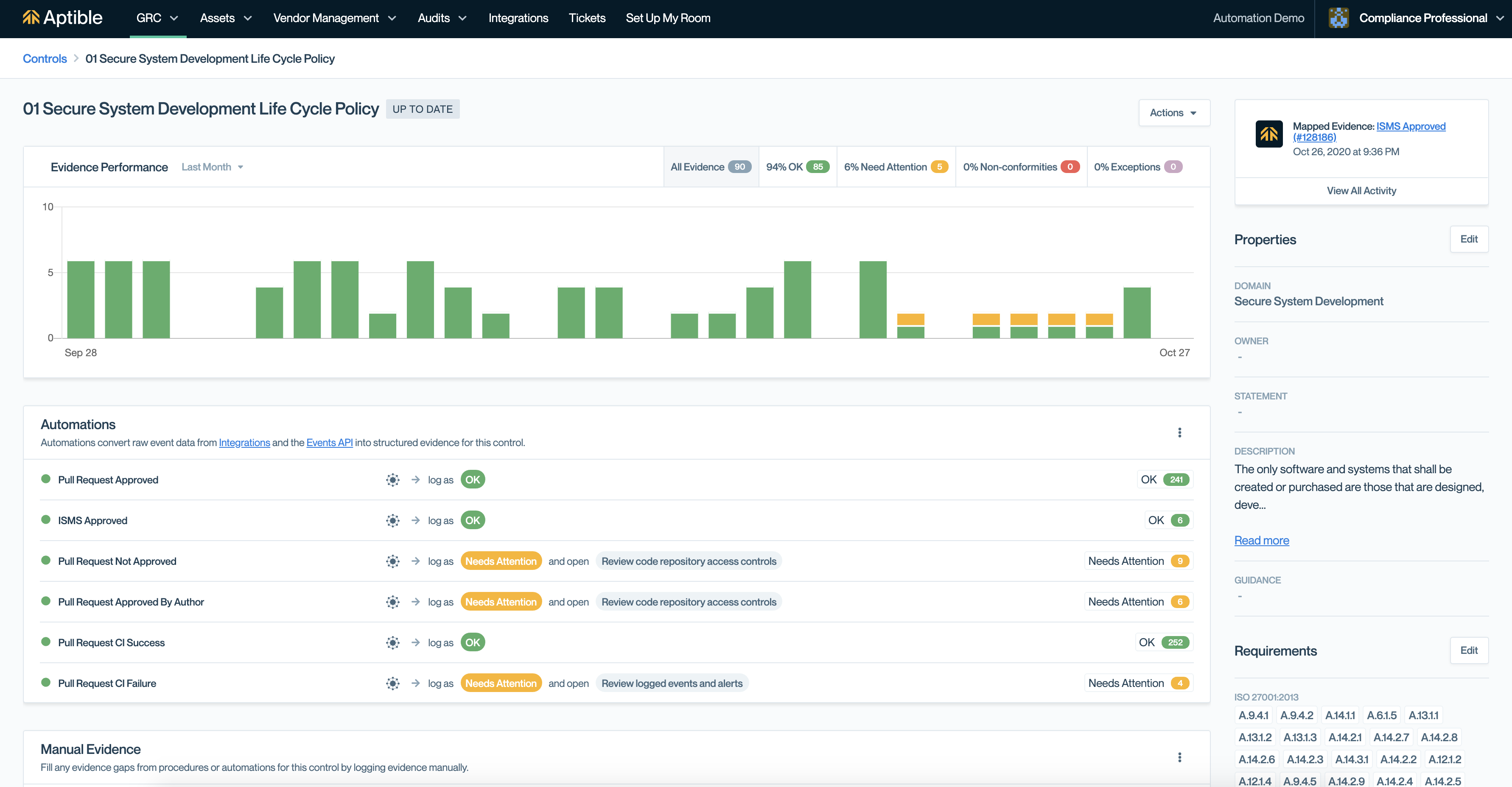Expand the Vendor Management menu
The image size is (1512, 787).
point(335,18)
